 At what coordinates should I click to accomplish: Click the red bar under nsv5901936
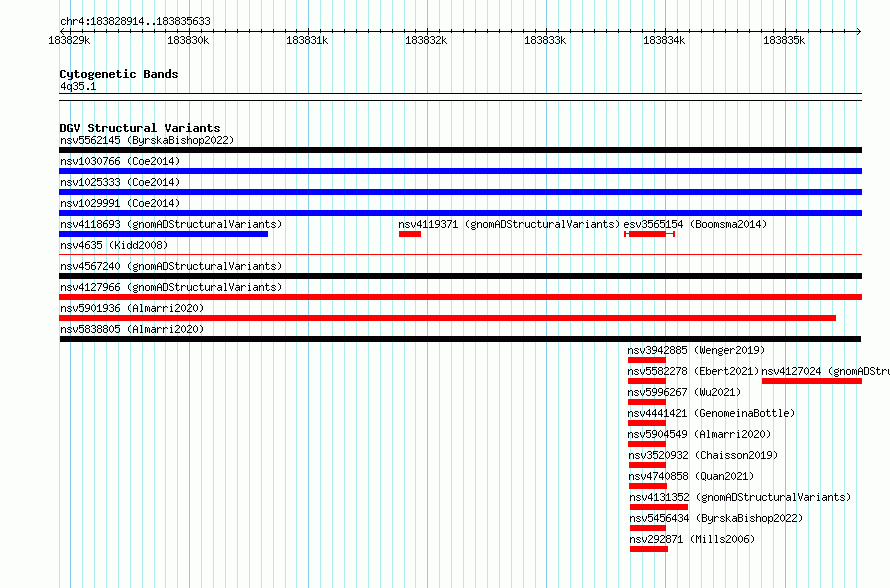pos(447,318)
